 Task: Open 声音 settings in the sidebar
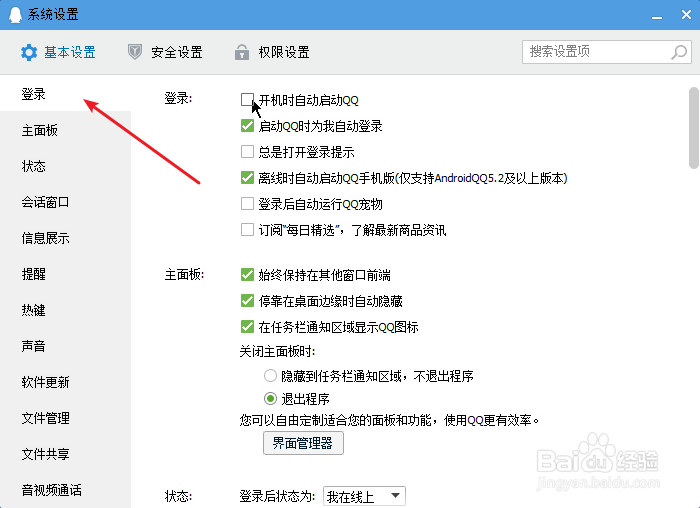(x=65, y=346)
